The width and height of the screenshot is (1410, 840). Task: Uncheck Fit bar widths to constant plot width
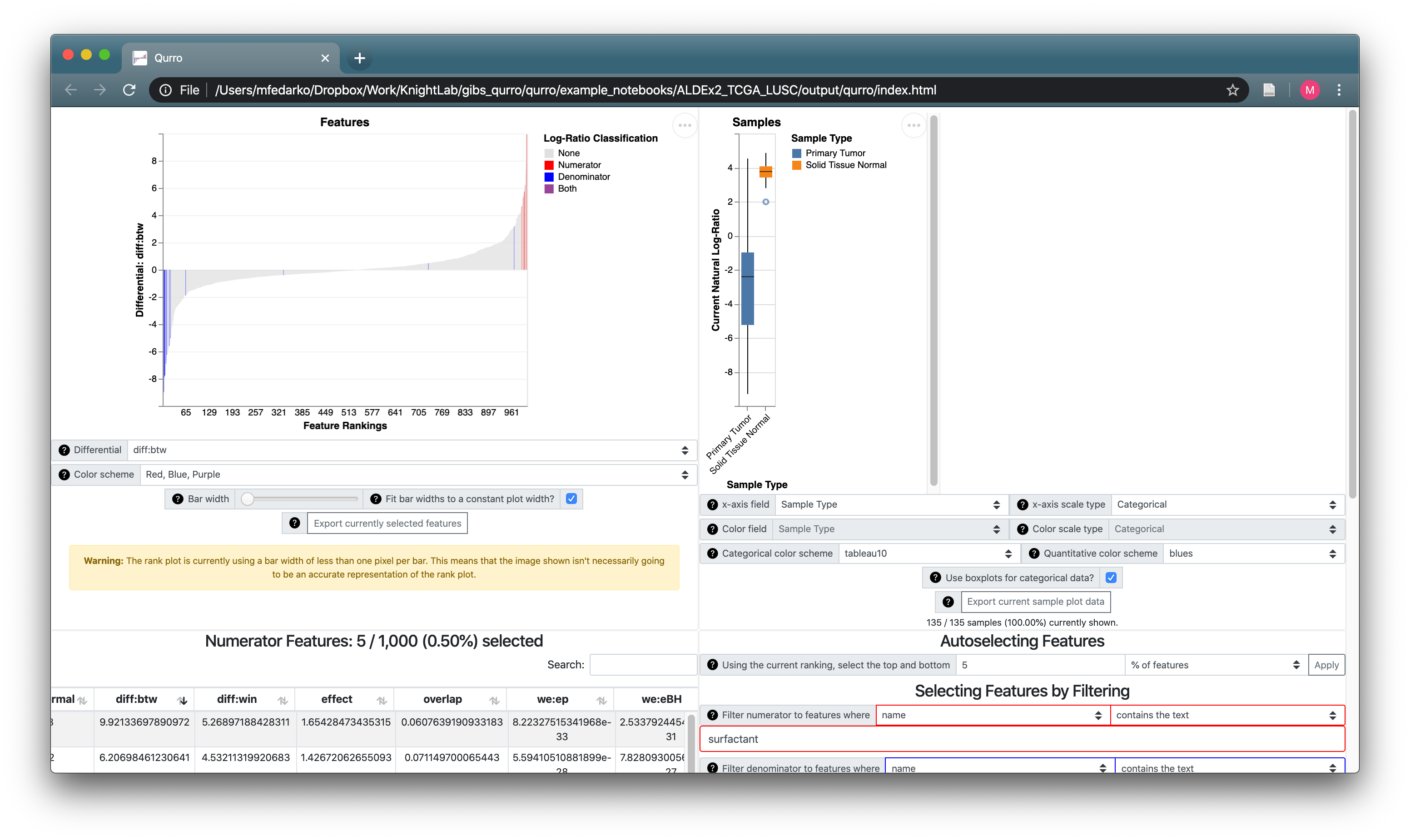click(571, 499)
